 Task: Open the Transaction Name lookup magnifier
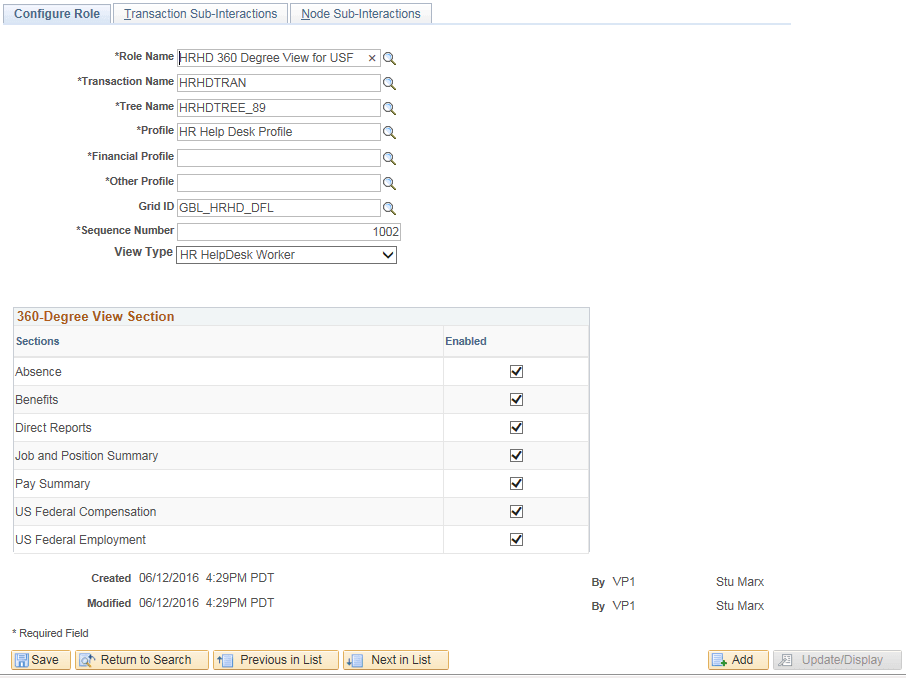tap(389, 83)
